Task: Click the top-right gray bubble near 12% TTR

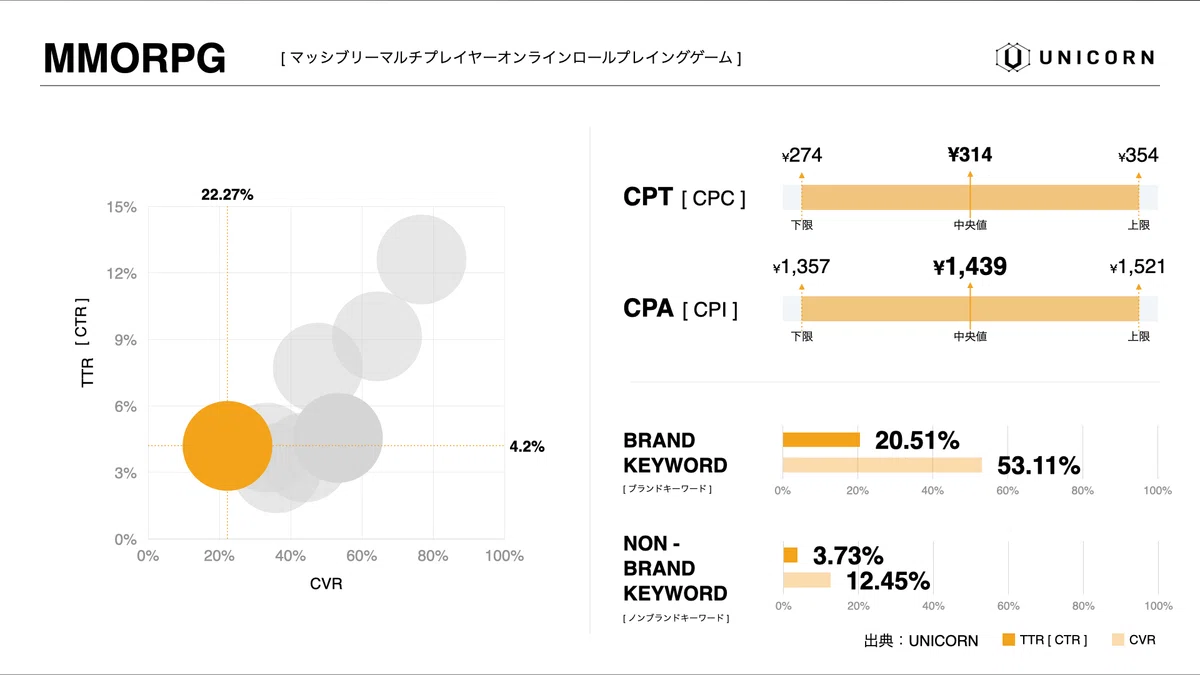Action: pos(421,258)
